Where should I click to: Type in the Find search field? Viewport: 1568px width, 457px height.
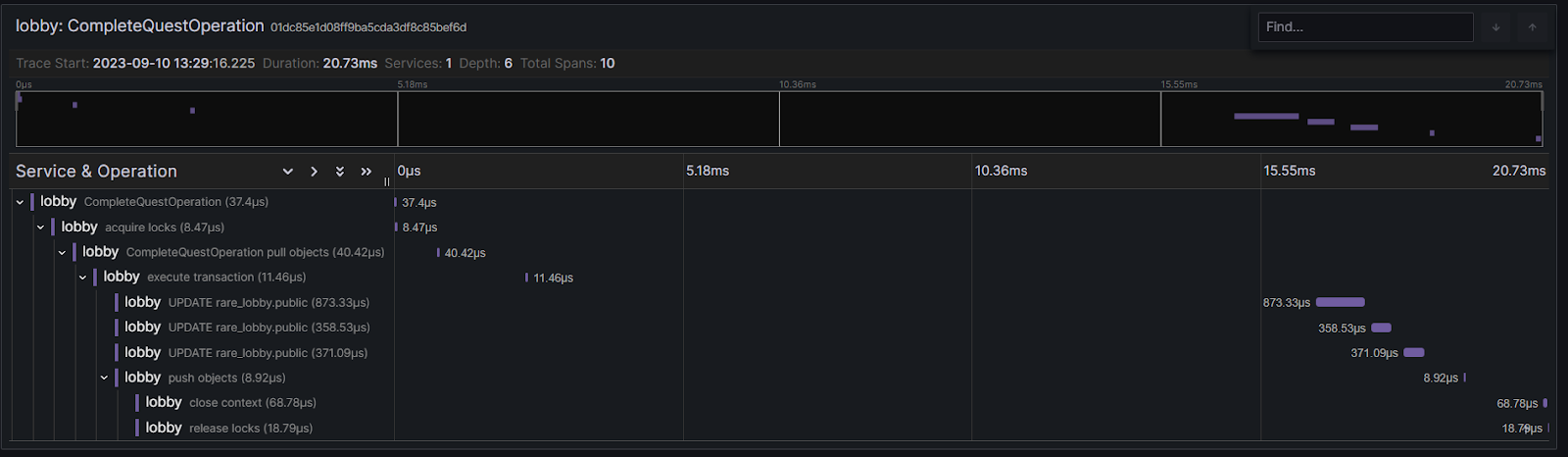pos(1364,27)
